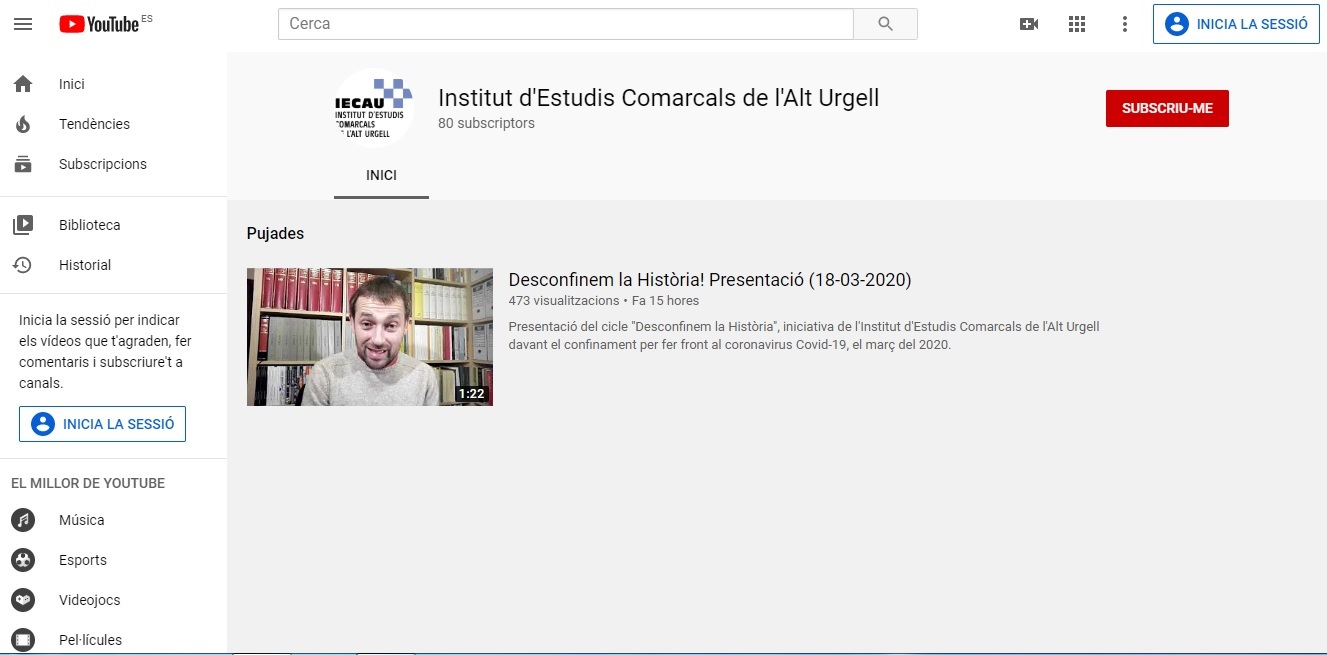1327x655 pixels.
Task: Open Música under El millor de YouTube
Action: (81, 520)
